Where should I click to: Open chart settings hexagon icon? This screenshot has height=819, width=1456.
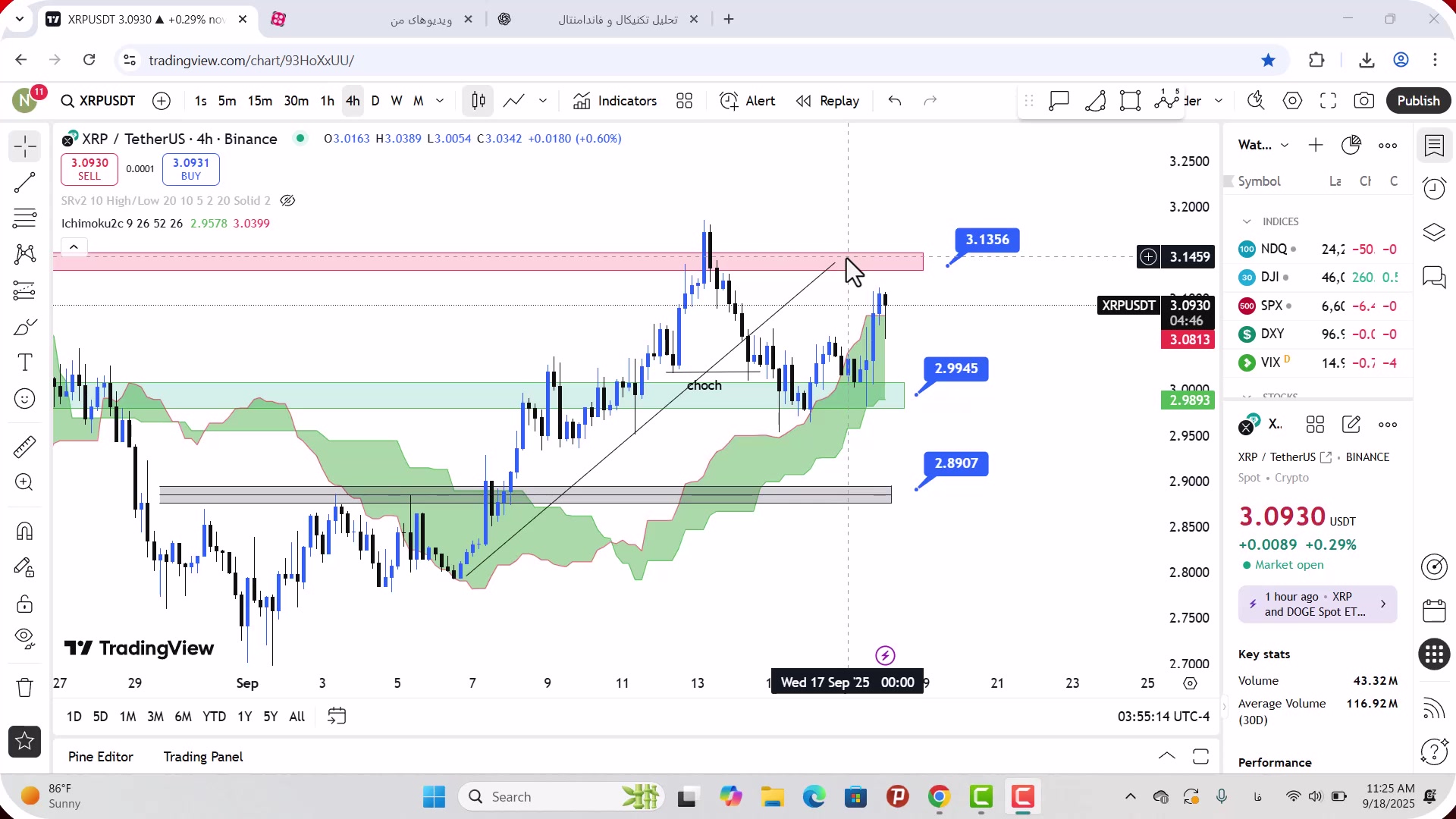click(x=1293, y=101)
